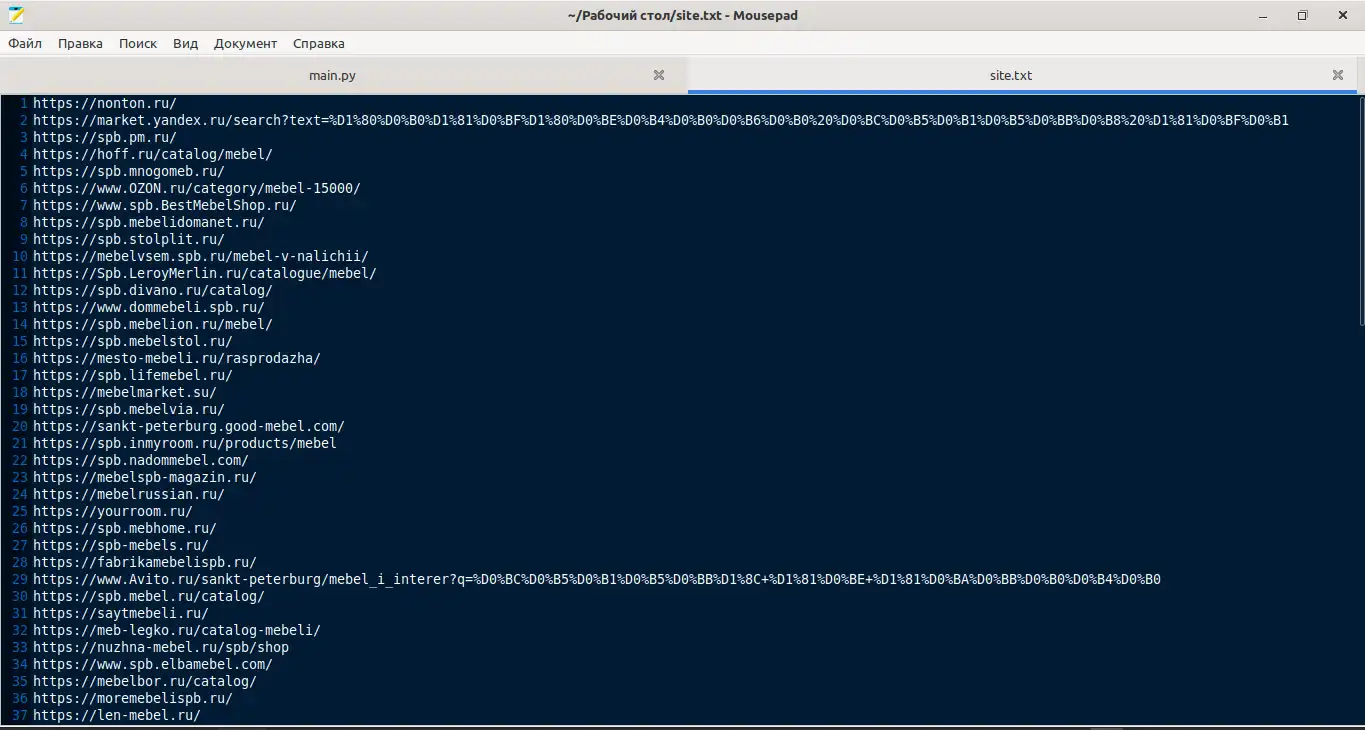This screenshot has height=730, width=1365.
Task: Click the mesto-mebeli.ru rasprodazha line
Action: coord(177,358)
